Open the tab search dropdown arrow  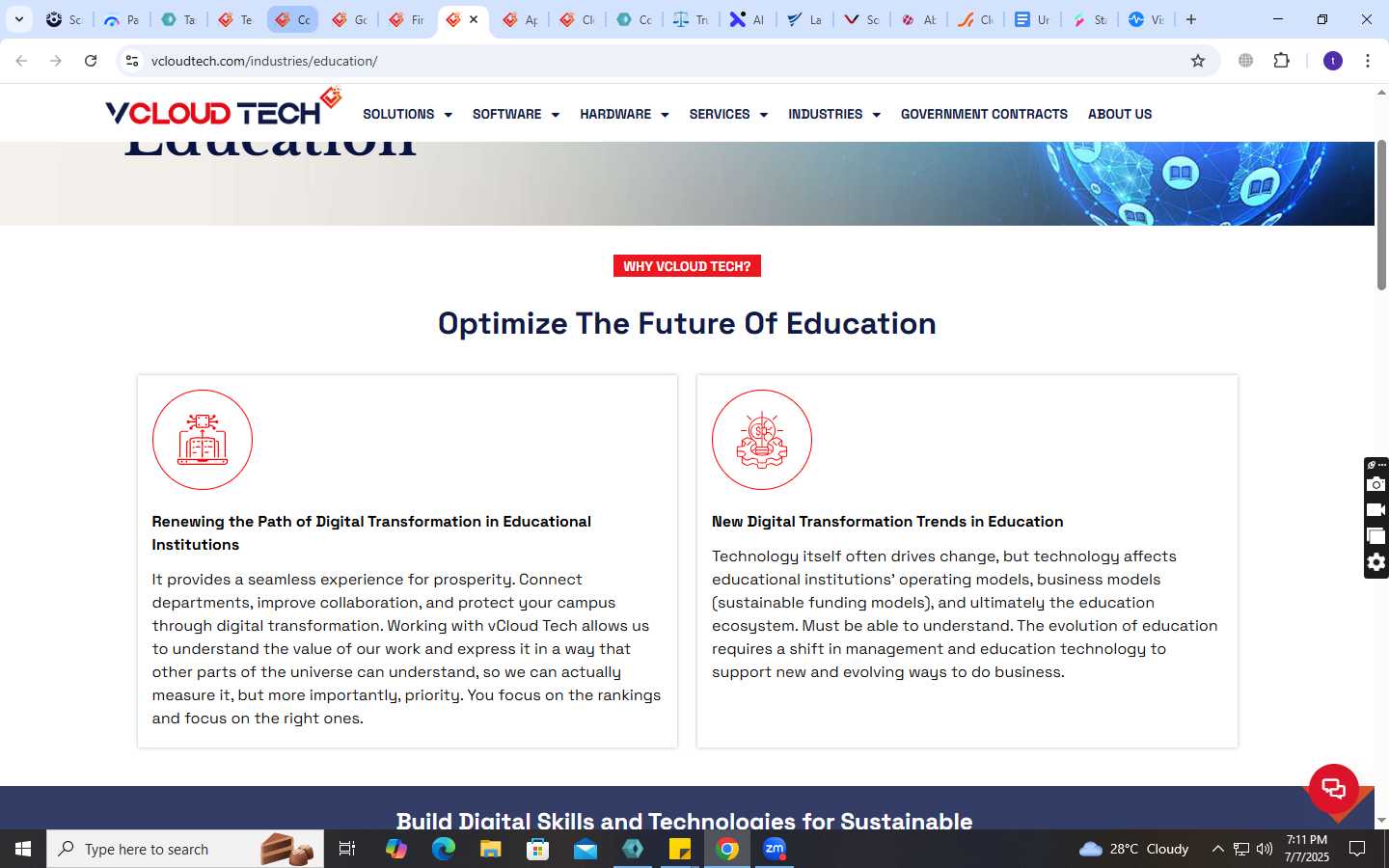pyautogui.click(x=18, y=19)
